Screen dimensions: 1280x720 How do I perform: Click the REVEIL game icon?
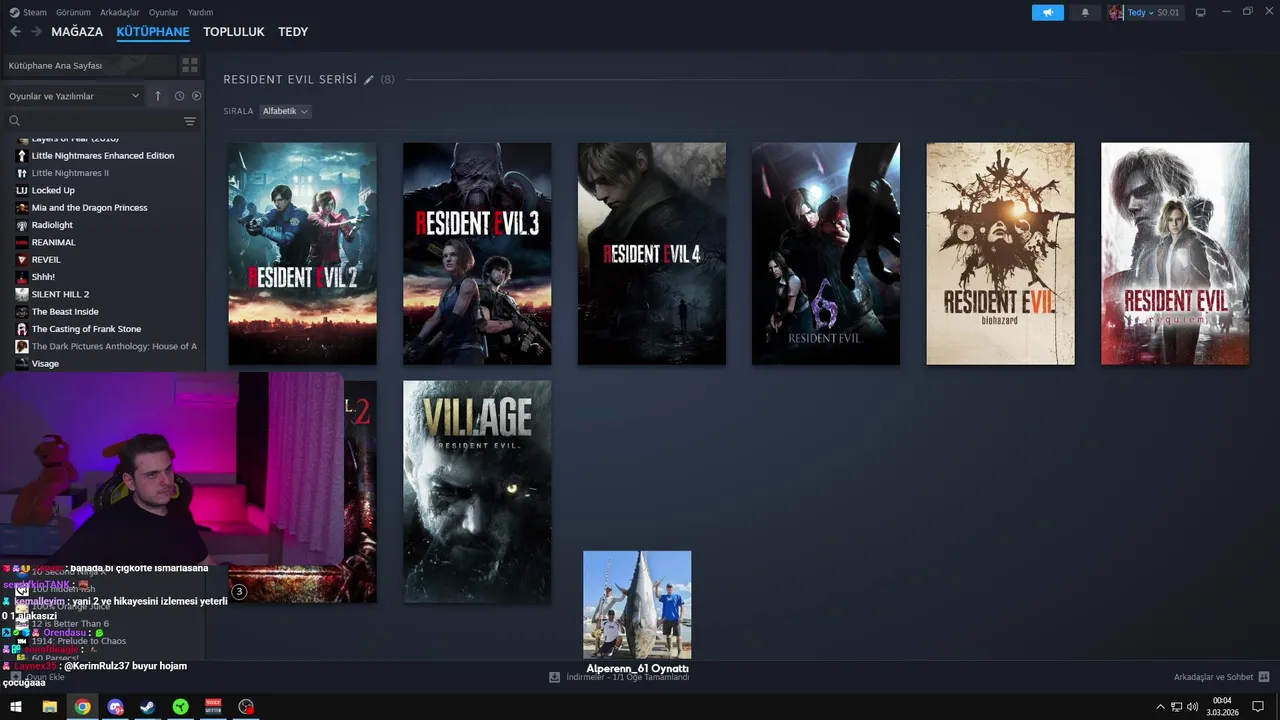click(22, 260)
